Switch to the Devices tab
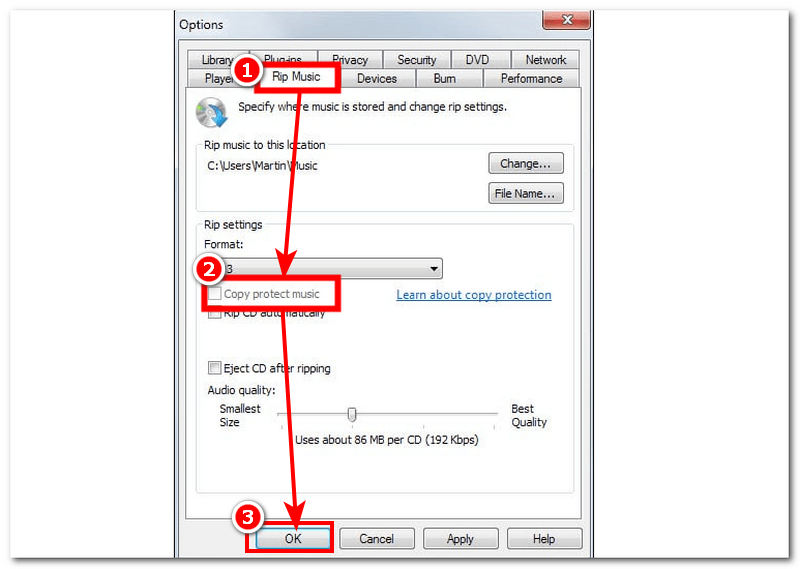 pos(377,79)
